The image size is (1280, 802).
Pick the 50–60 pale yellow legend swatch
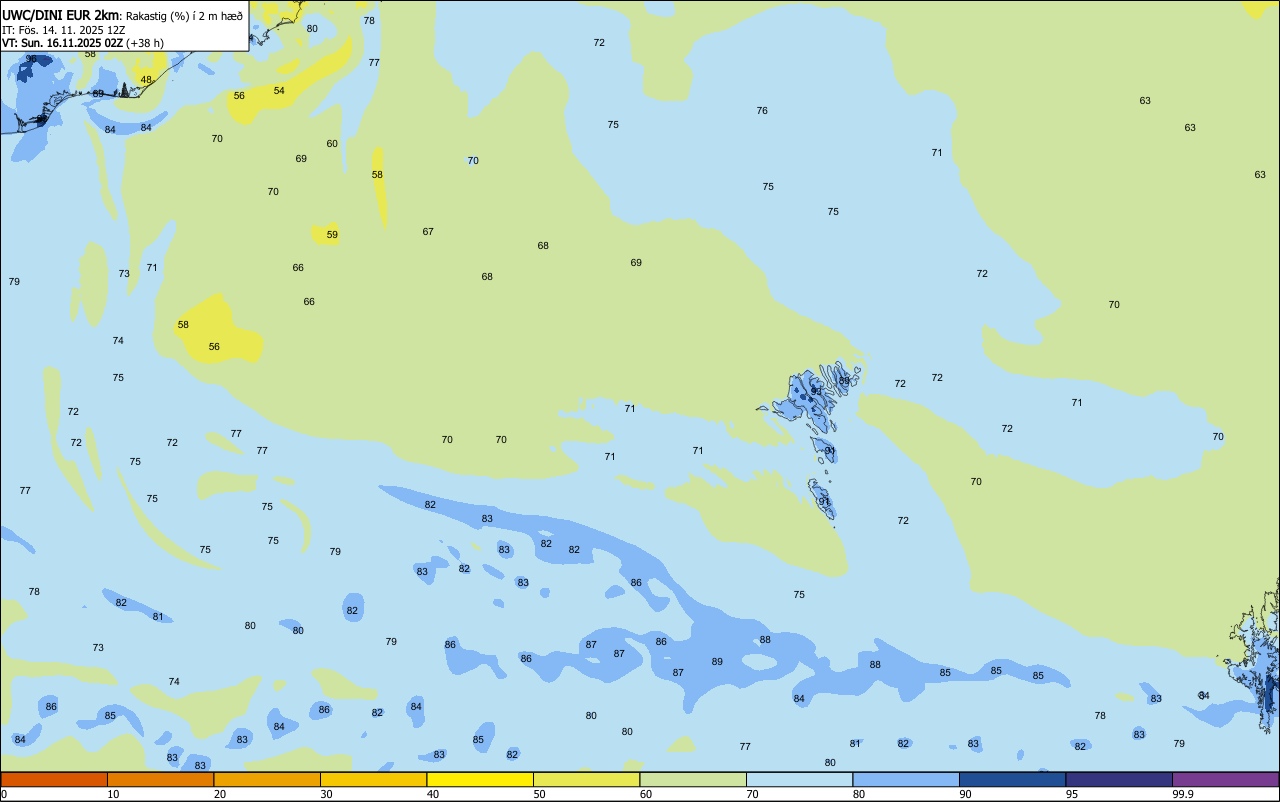[586, 779]
